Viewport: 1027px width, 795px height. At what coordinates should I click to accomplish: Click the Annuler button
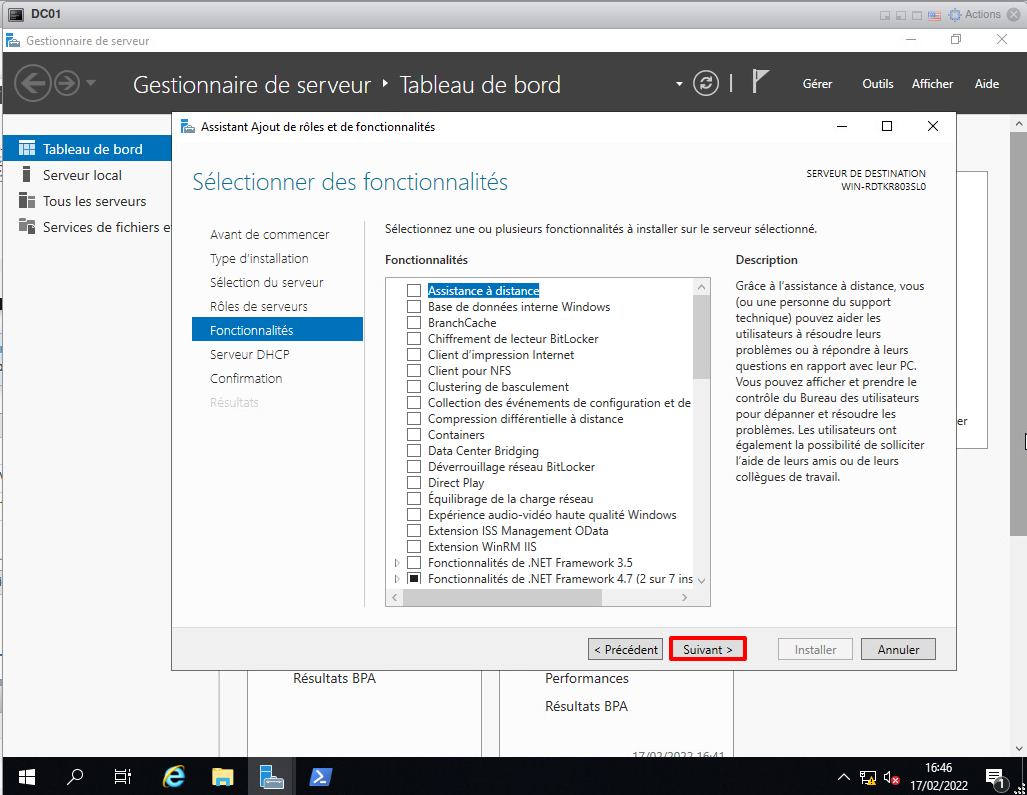[x=898, y=649]
